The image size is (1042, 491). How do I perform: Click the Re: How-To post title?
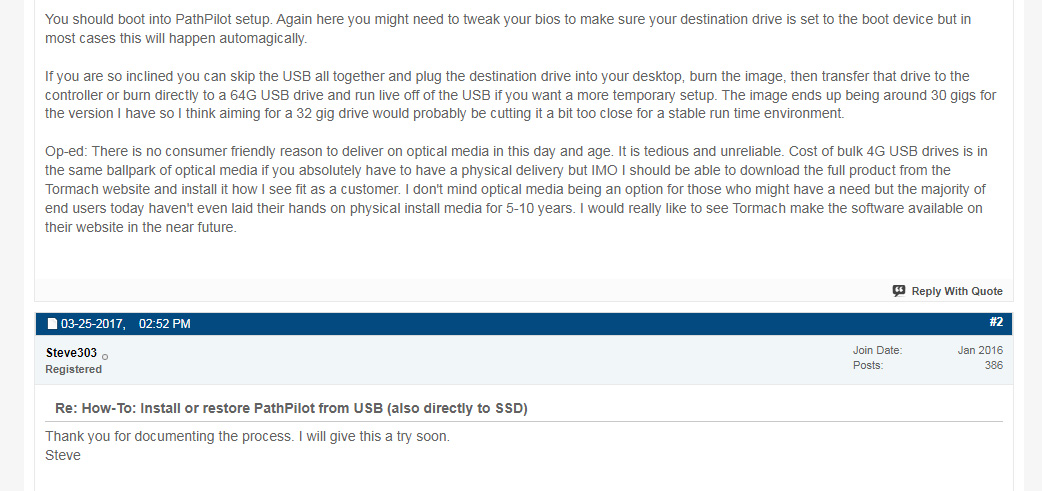coord(291,409)
